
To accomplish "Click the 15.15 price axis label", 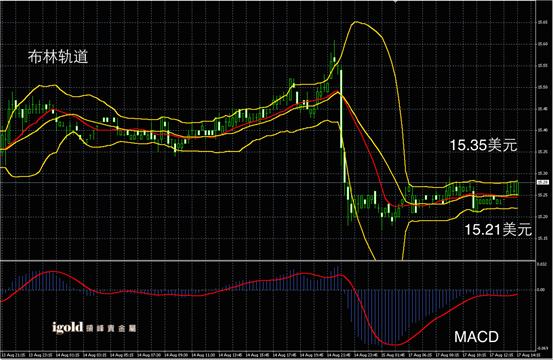I will pyautogui.click(x=542, y=238).
